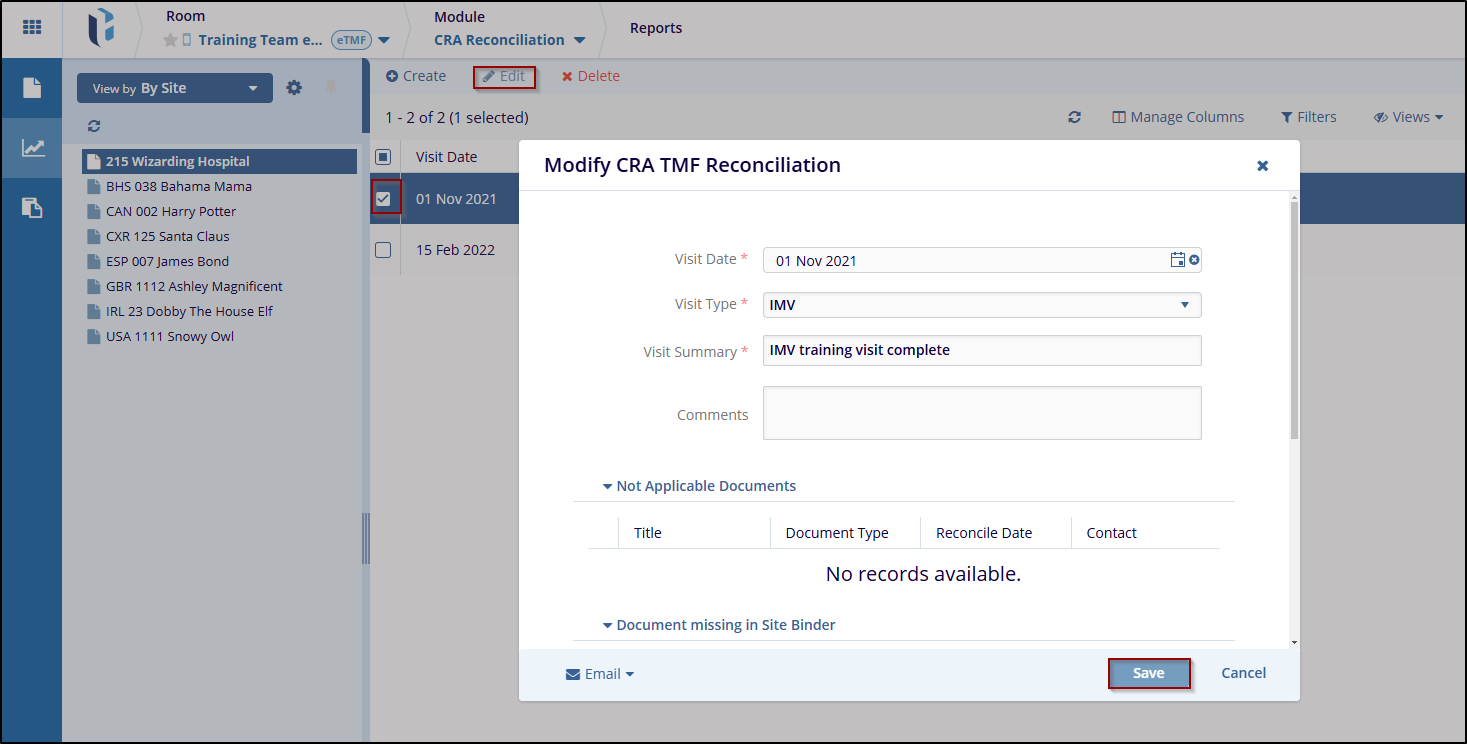
Task: Open the Visit Type dropdown
Action: tap(981, 305)
